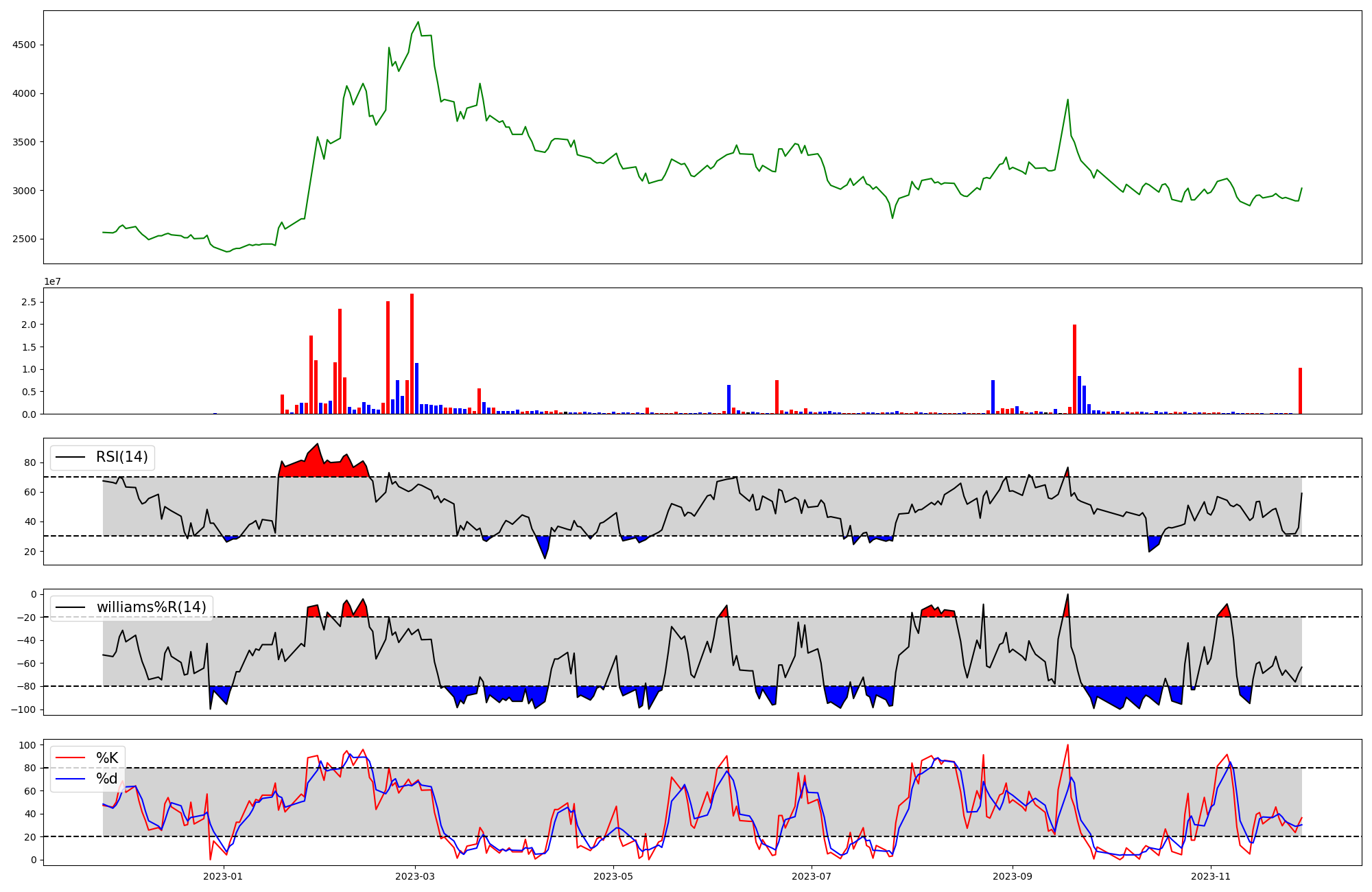The height and width of the screenshot is (892, 1372).
Task: Click the highest peak of green price line
Action: pyautogui.click(x=418, y=22)
